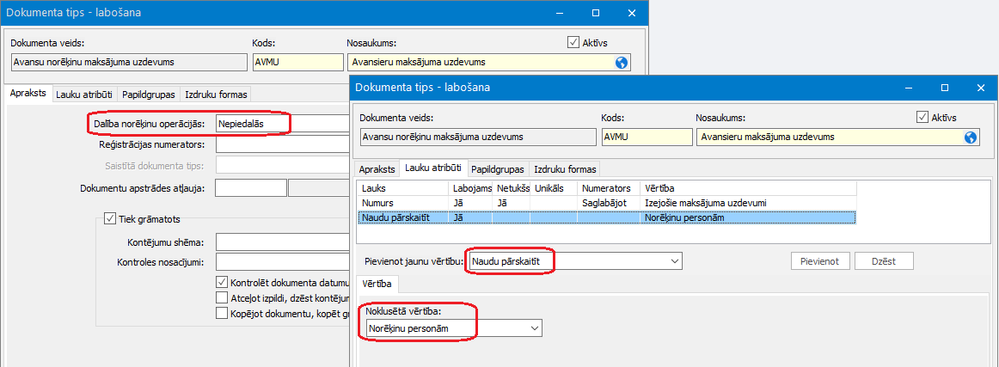The image size is (999, 367).
Task: Open Izdruku formas tab in front window
Action: (566, 169)
